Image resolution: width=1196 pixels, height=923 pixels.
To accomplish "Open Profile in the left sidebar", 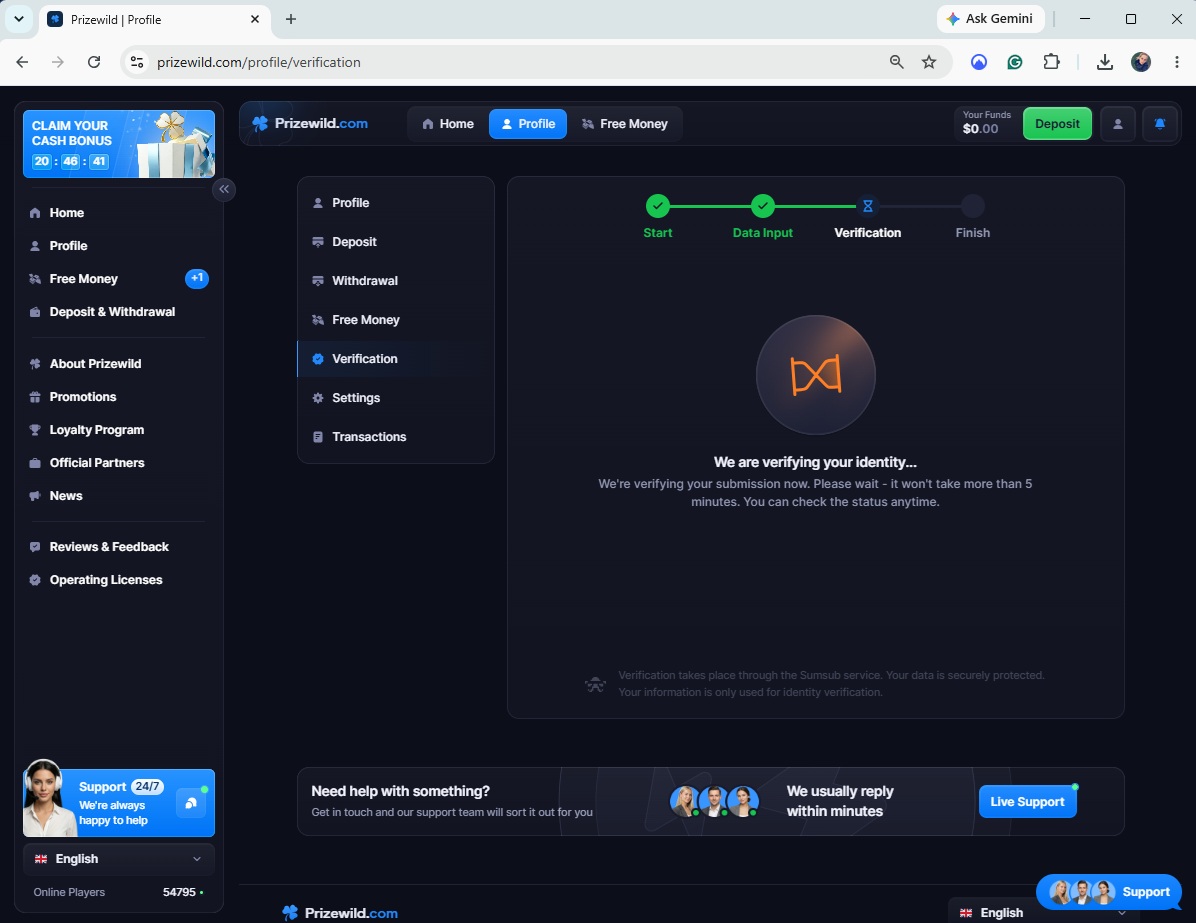I will pos(118,246).
